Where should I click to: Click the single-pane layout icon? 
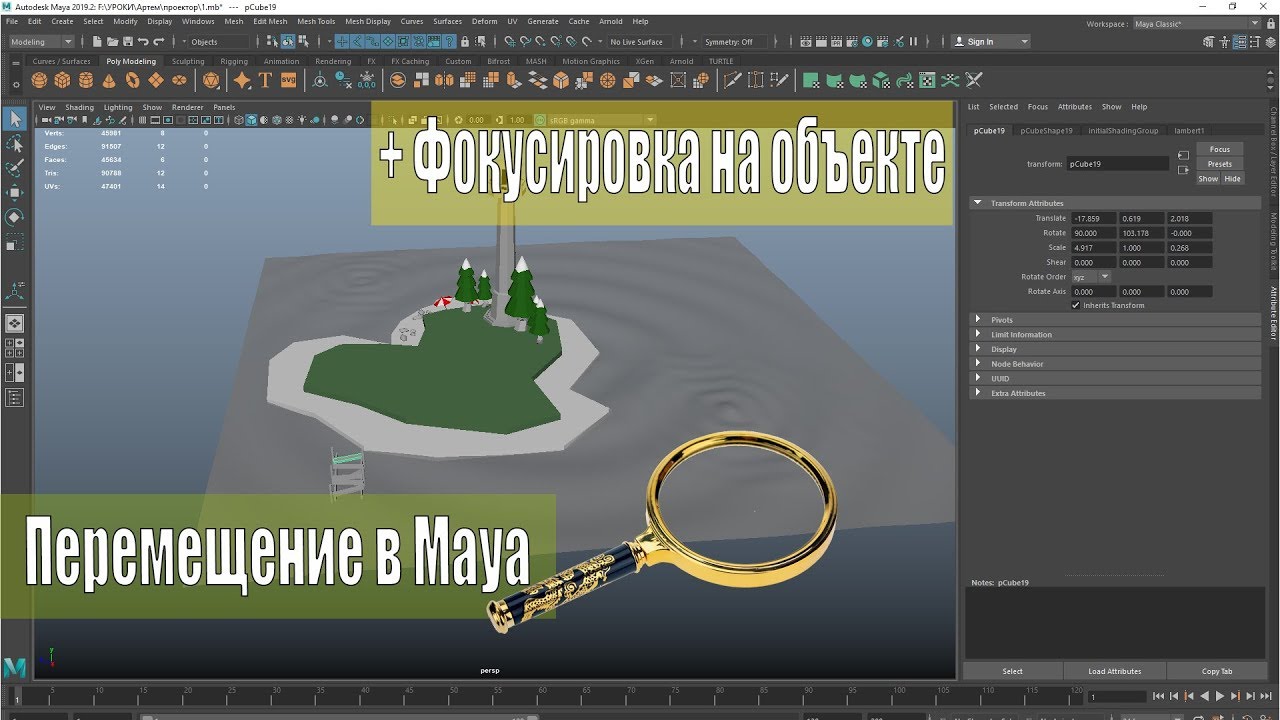(15, 323)
